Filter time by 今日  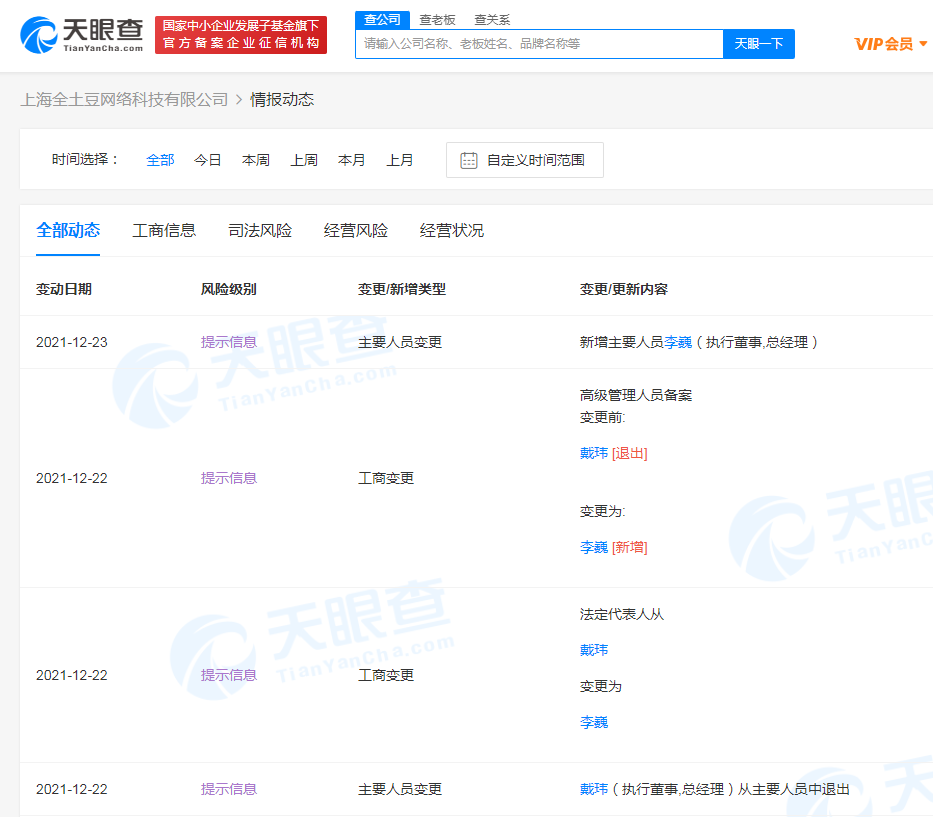208,160
